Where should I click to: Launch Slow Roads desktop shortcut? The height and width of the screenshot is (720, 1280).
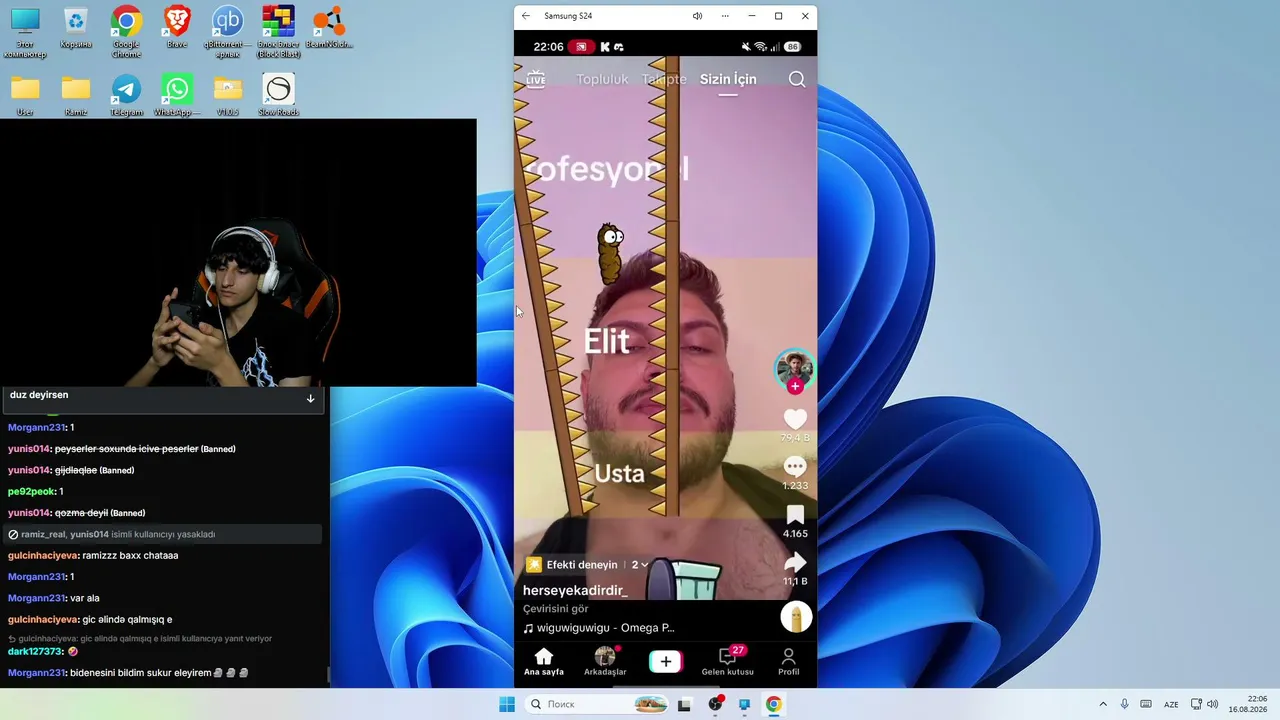(x=278, y=95)
